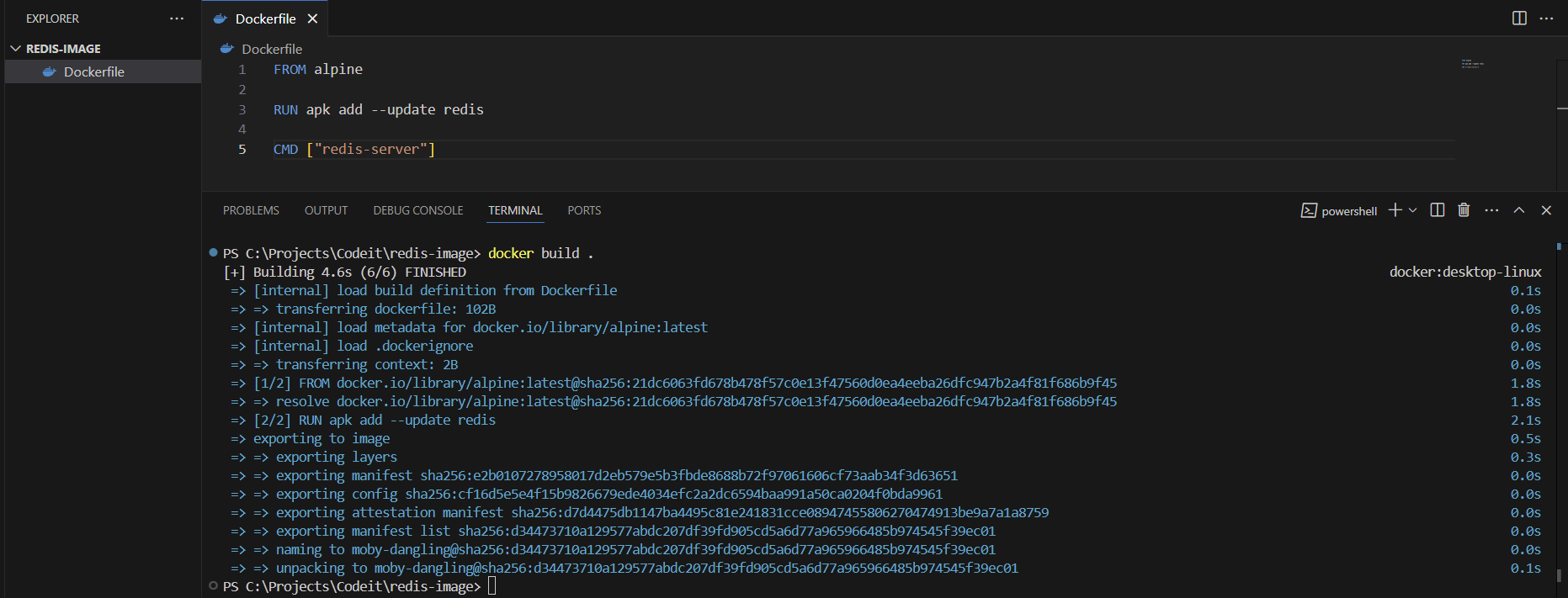Open editor more actions ellipsis menu
The width and height of the screenshot is (1568, 598).
pyautogui.click(x=1546, y=19)
